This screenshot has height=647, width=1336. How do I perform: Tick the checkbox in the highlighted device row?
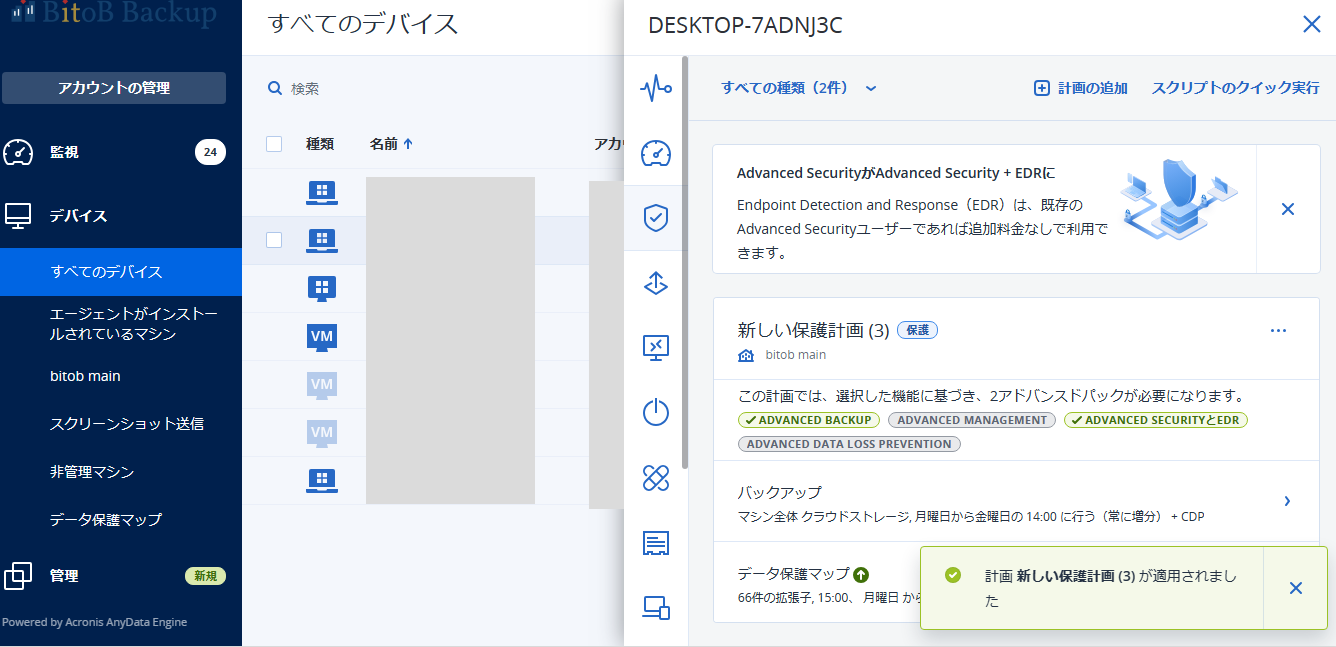click(x=274, y=240)
